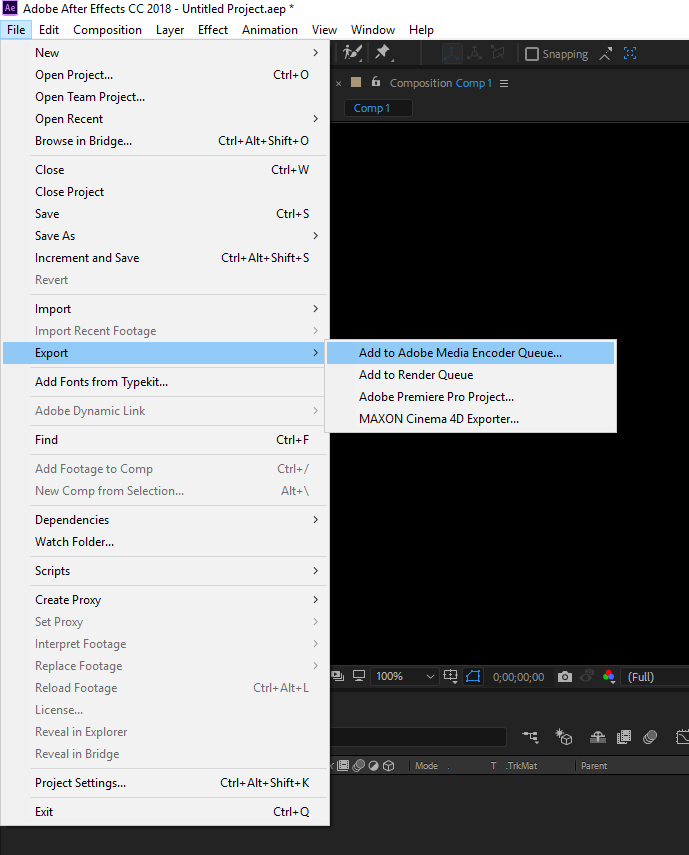The height and width of the screenshot is (855, 689).
Task: Click the snap to features bracket icon
Action: (630, 53)
